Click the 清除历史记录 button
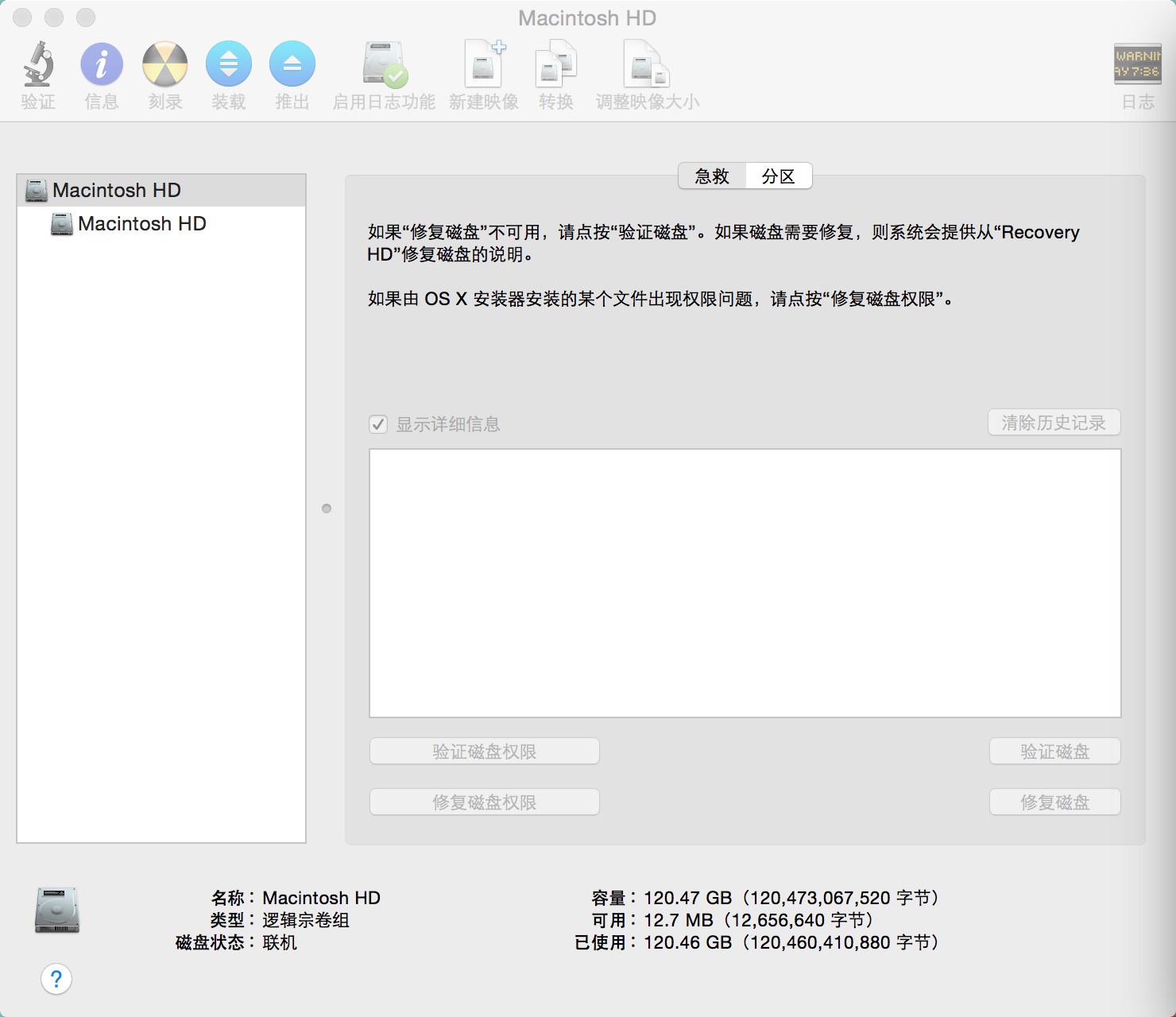Viewport: 1176px width, 1017px height. [x=1054, y=423]
